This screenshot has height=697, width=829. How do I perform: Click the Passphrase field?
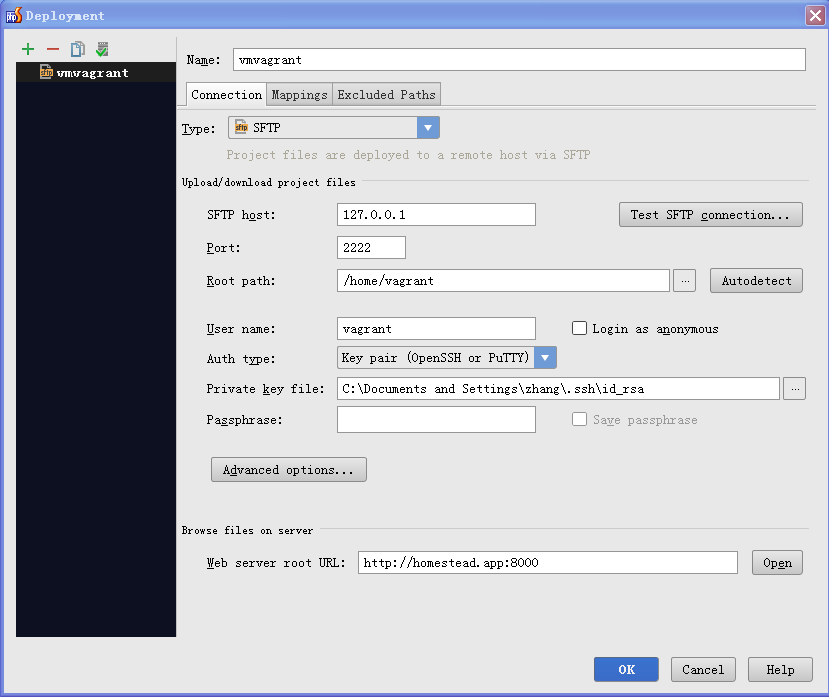pyautogui.click(x=436, y=419)
